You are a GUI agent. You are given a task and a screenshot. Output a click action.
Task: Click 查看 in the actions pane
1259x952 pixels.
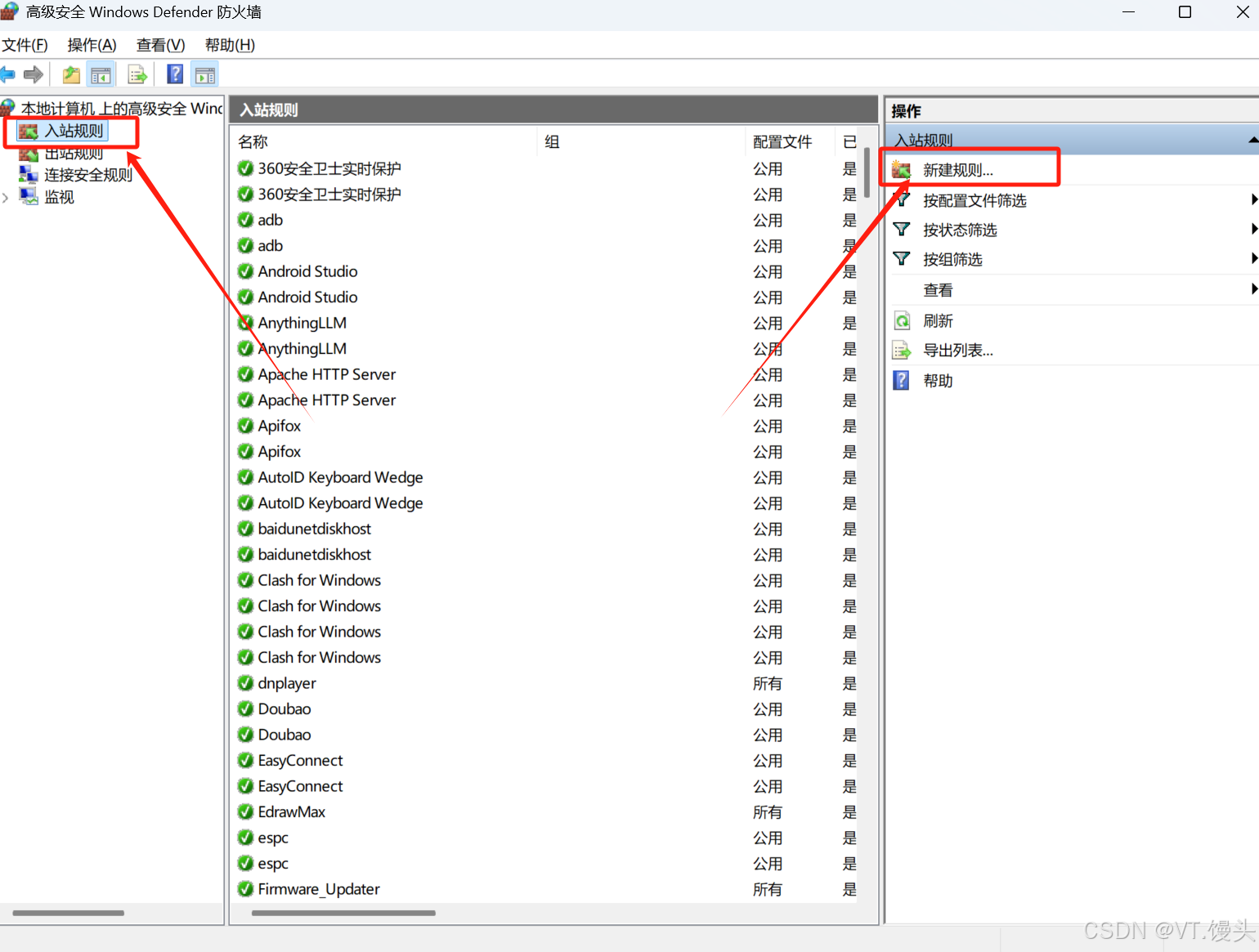[938, 290]
